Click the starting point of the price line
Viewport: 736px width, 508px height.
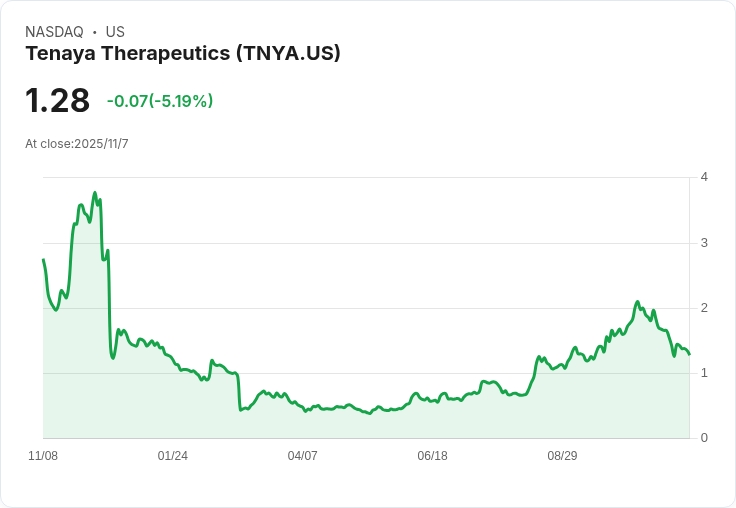[43, 259]
